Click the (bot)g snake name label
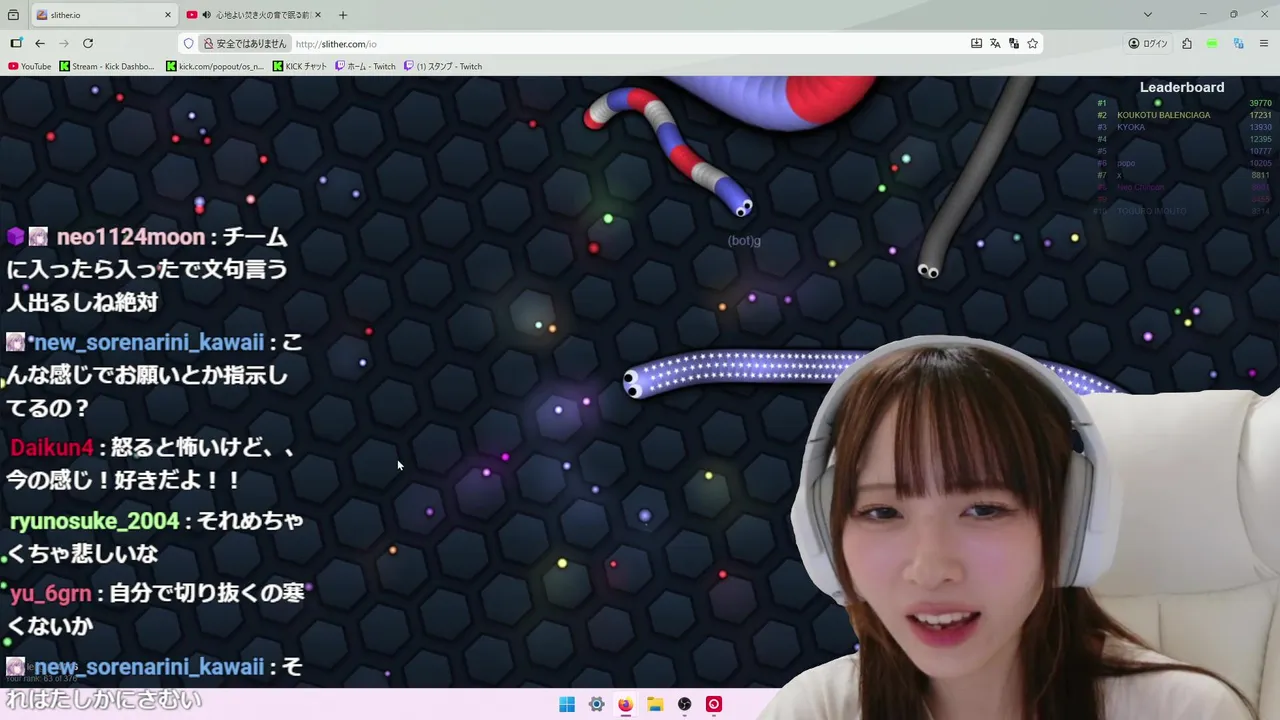The image size is (1280, 720). point(744,241)
